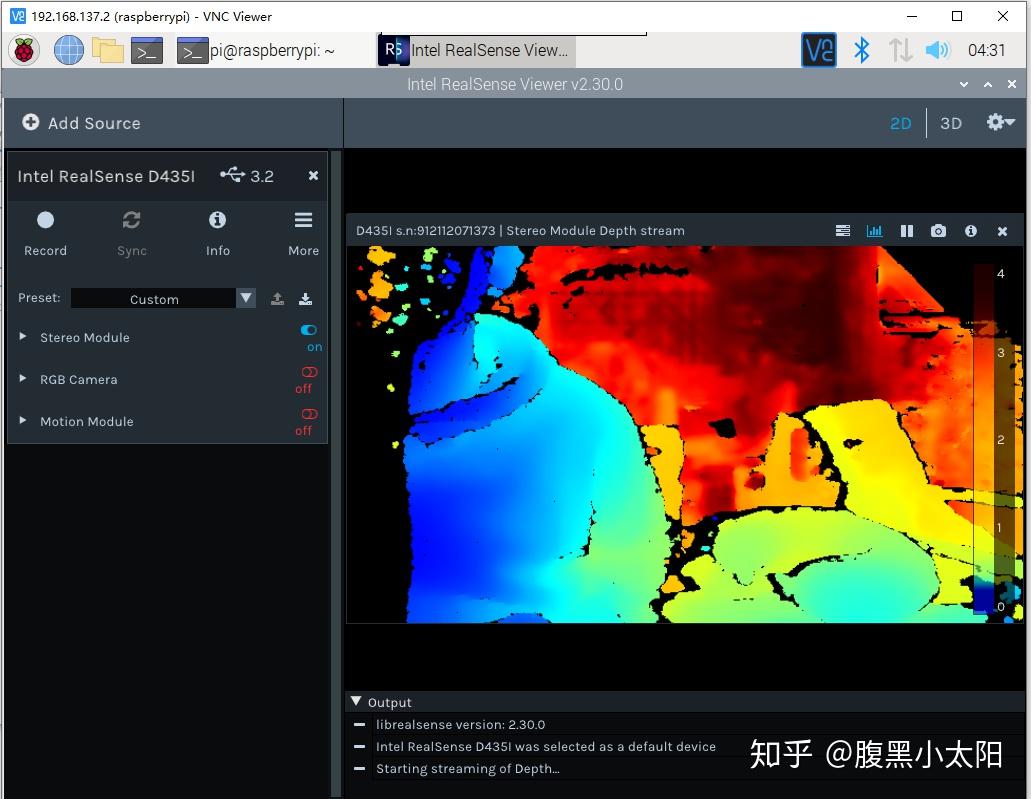Screen dimensions: 1031x799
Task: Collapse the Output log panel
Action: pos(356,701)
